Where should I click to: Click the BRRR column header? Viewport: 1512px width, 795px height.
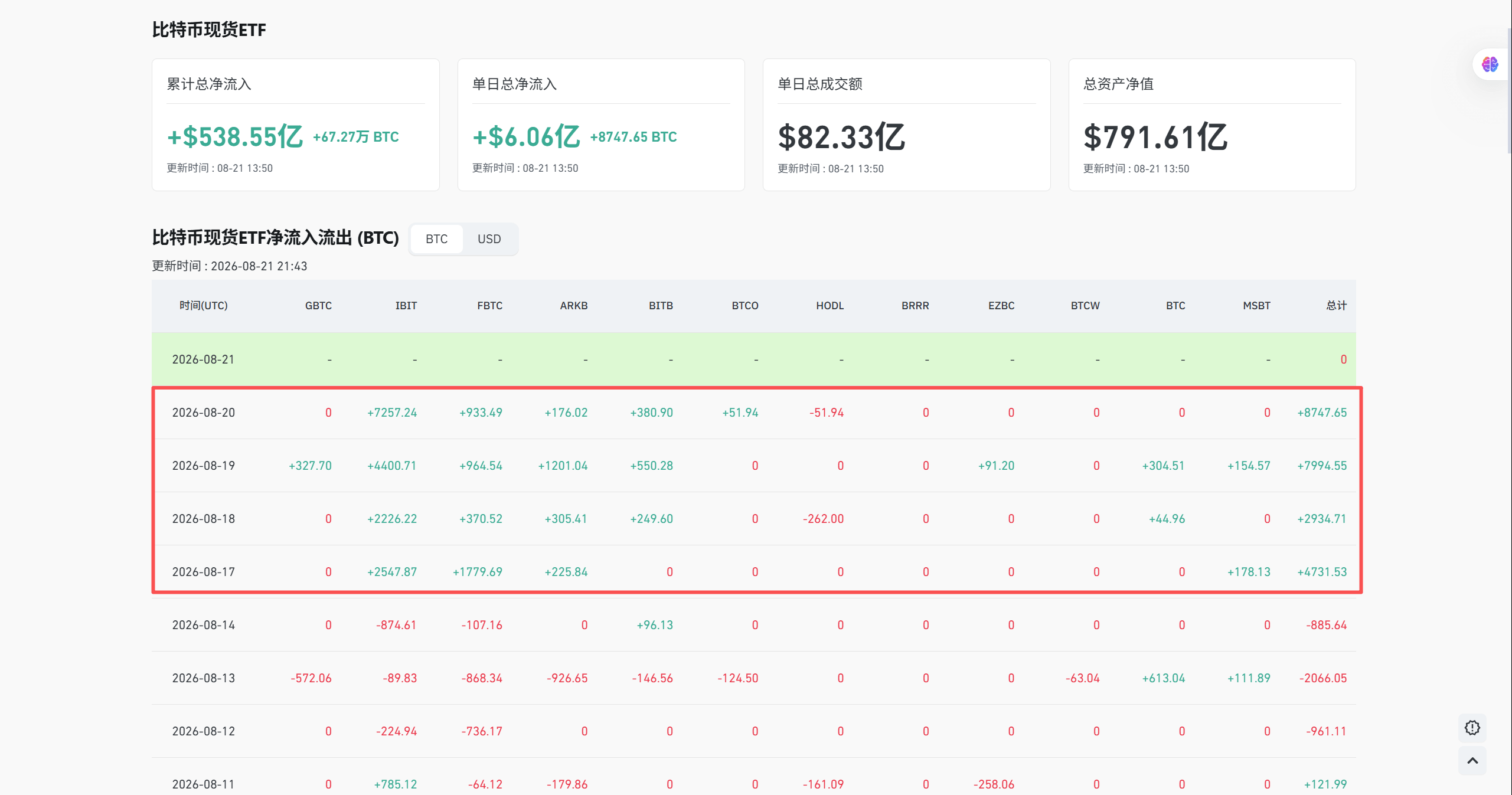(x=915, y=306)
